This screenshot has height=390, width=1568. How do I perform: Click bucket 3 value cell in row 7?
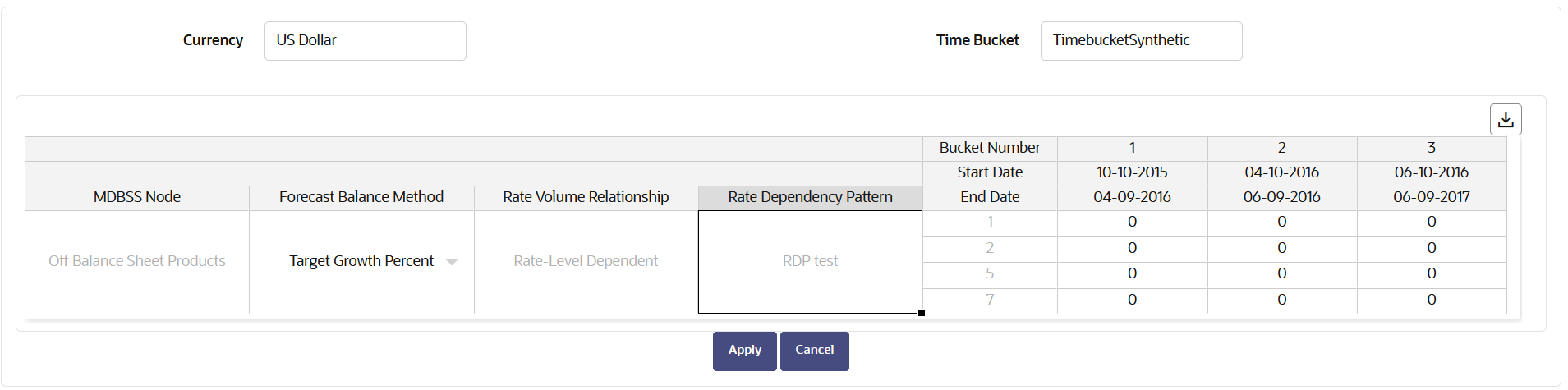pos(1431,301)
